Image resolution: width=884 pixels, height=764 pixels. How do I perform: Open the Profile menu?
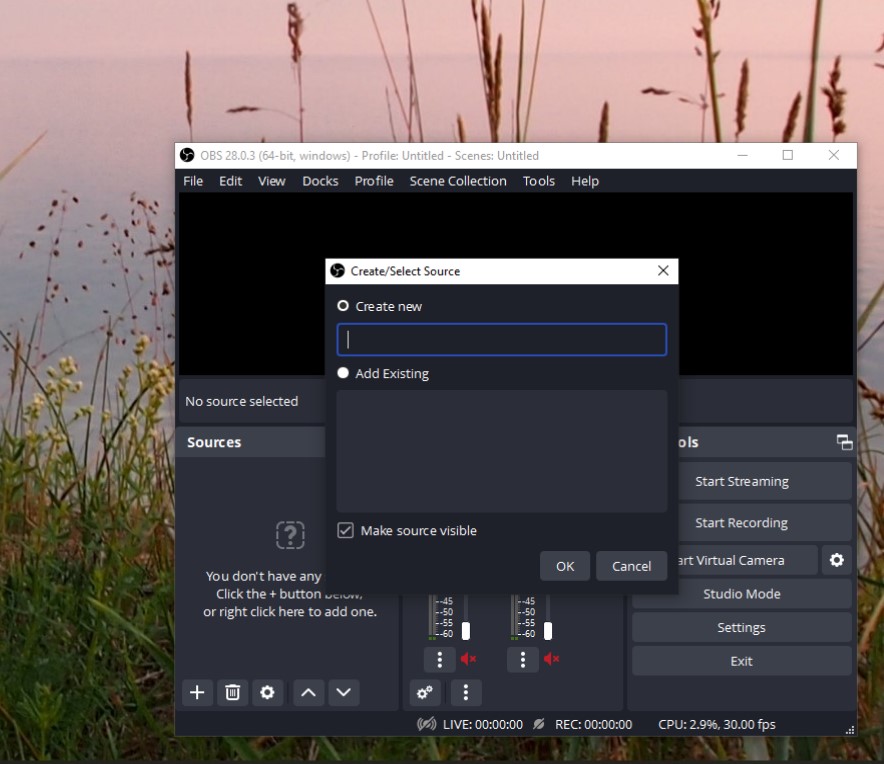[373, 181]
